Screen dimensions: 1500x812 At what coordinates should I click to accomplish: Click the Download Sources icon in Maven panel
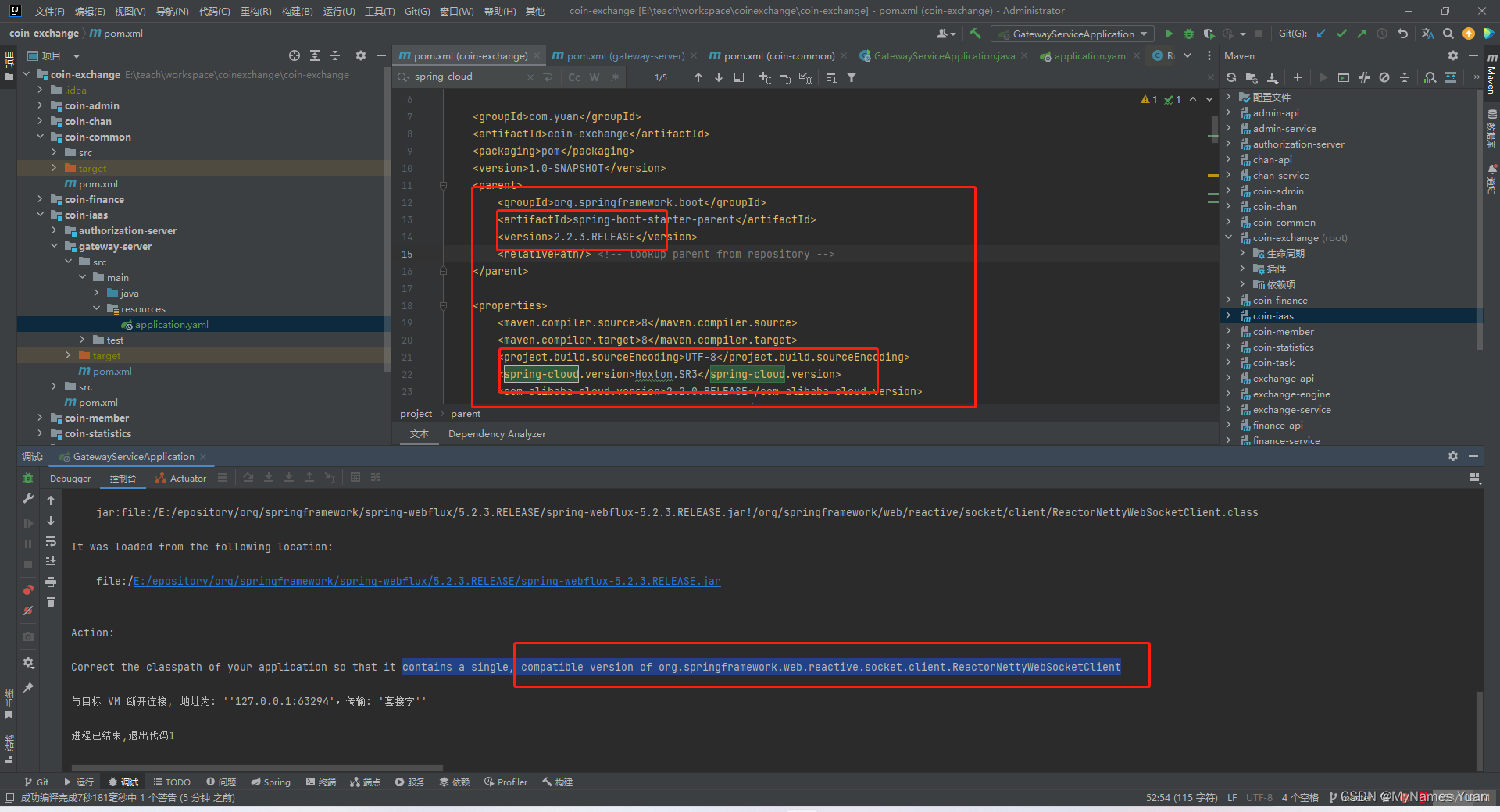1273,77
